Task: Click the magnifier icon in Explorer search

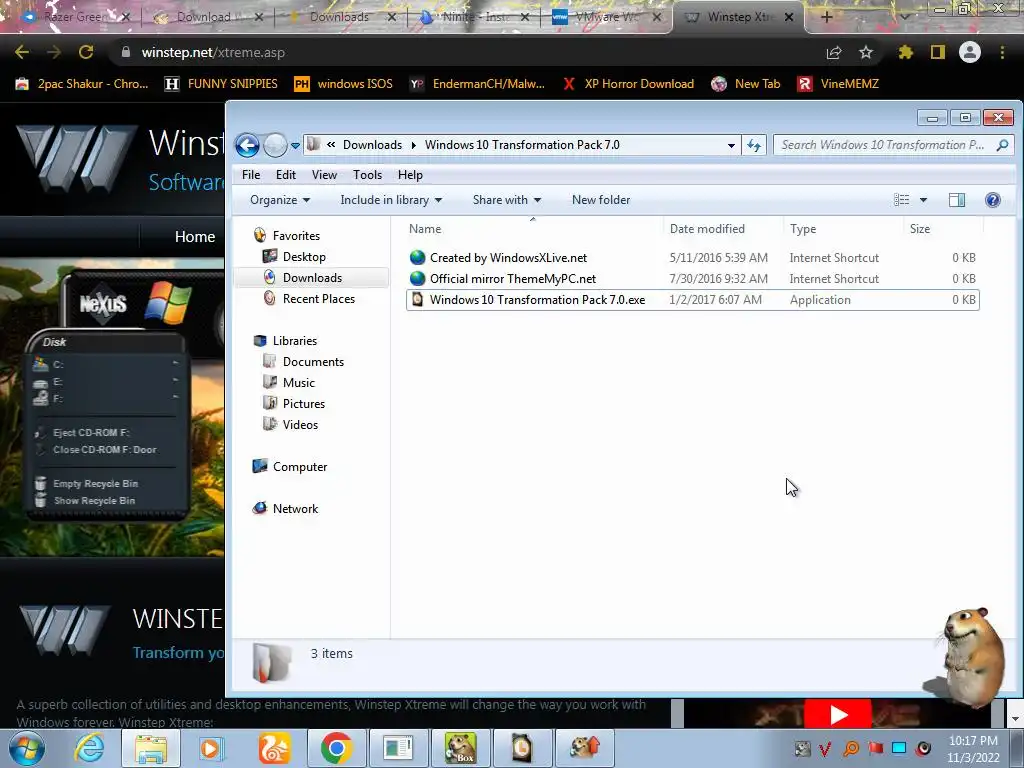Action: [1002, 145]
